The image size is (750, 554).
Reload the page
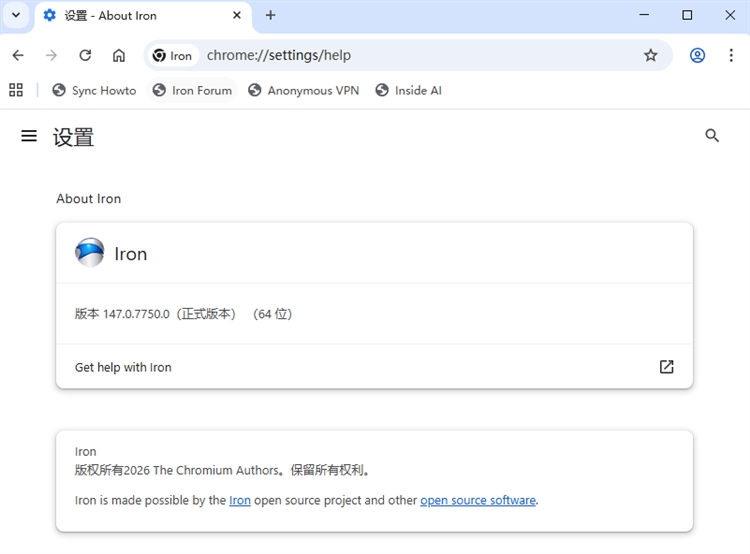click(85, 55)
